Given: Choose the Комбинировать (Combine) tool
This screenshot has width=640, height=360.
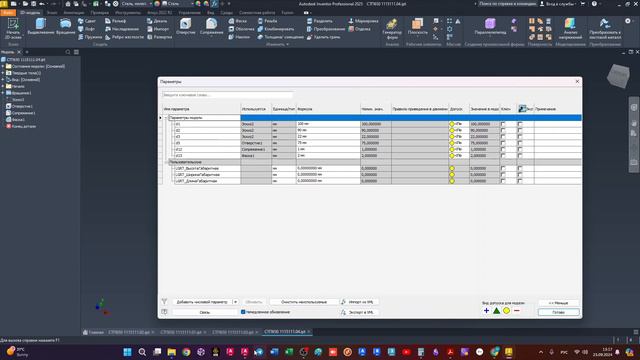Looking at the screenshot, I should tap(276, 29).
